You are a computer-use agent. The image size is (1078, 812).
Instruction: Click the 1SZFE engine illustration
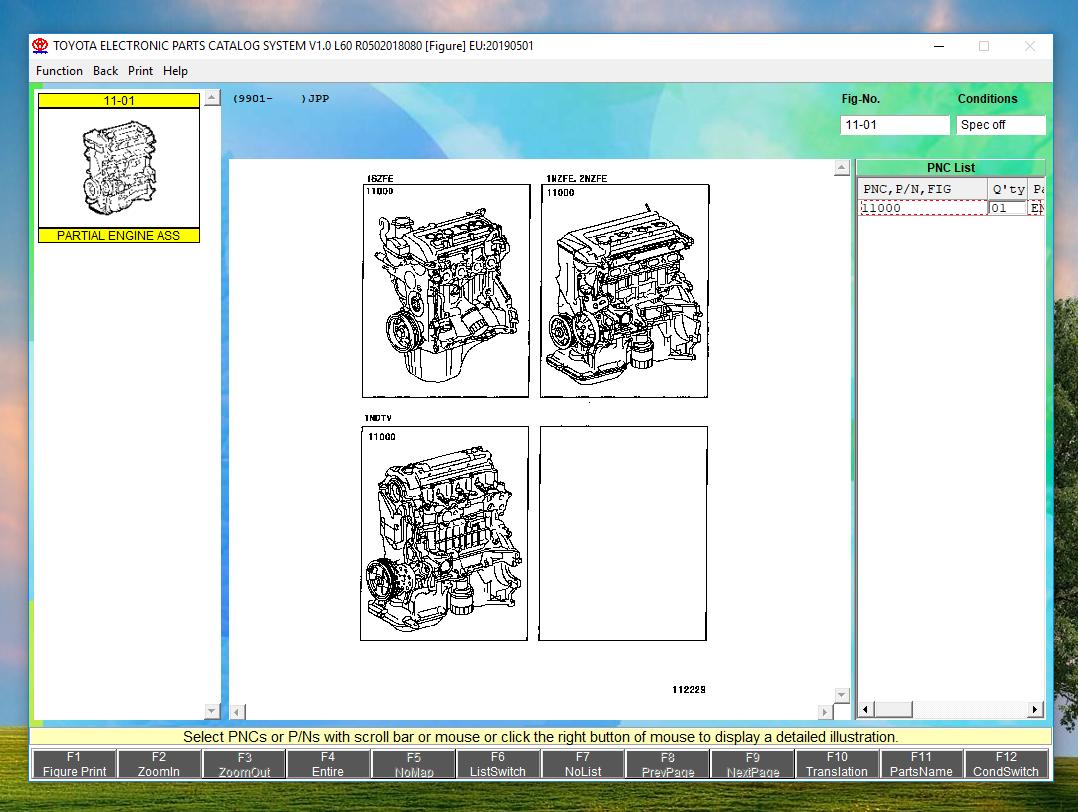click(446, 291)
